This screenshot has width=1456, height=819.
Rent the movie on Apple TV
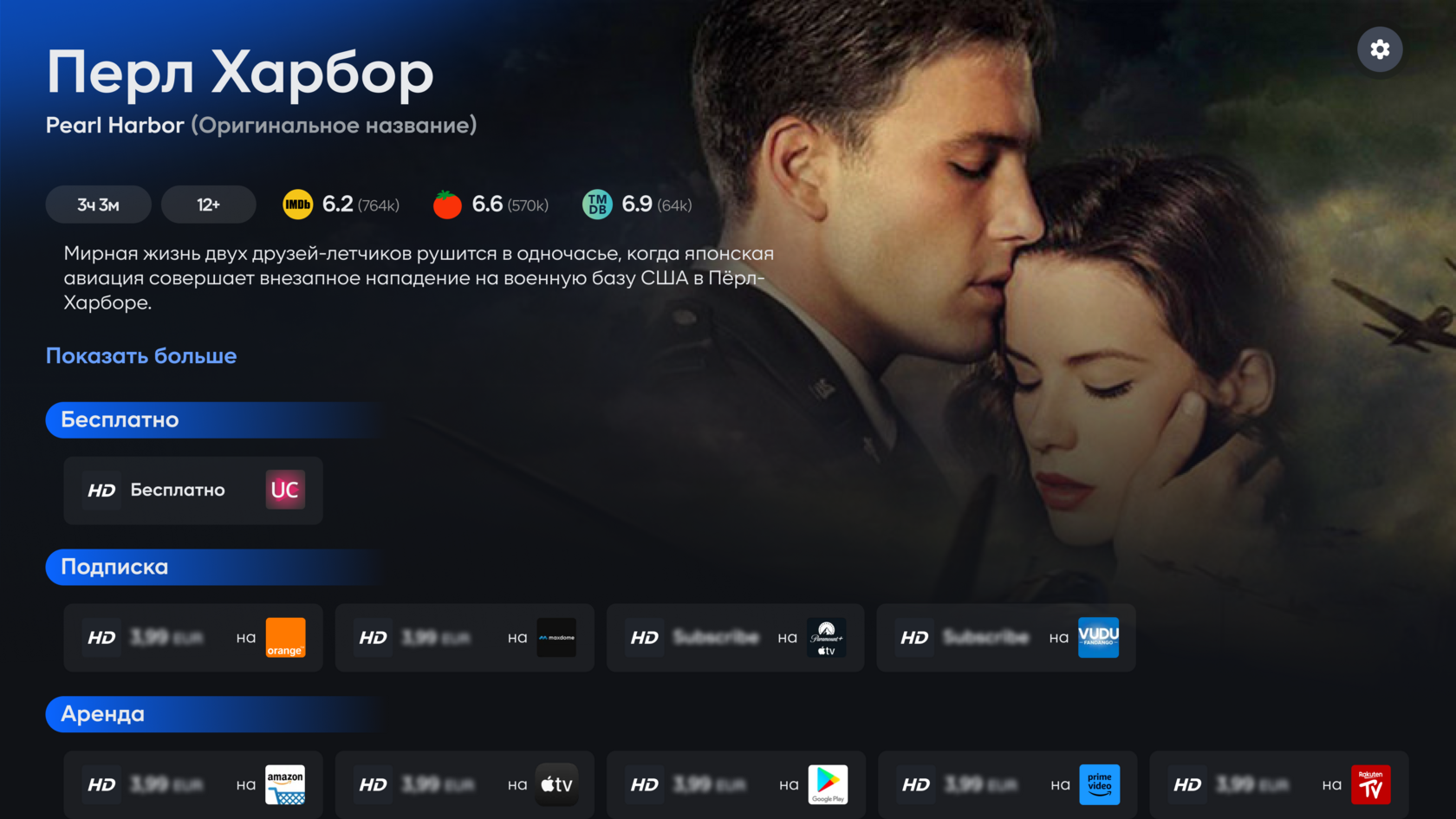pos(465,785)
